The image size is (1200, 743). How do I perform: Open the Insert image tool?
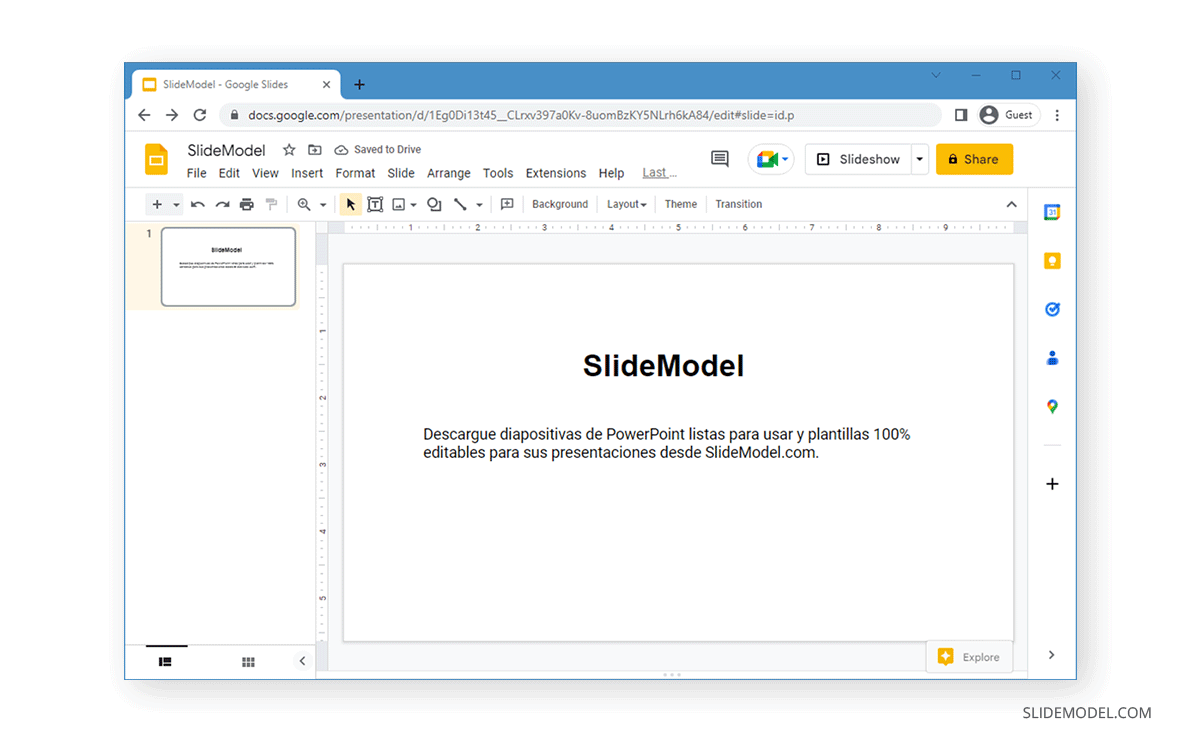coord(399,204)
